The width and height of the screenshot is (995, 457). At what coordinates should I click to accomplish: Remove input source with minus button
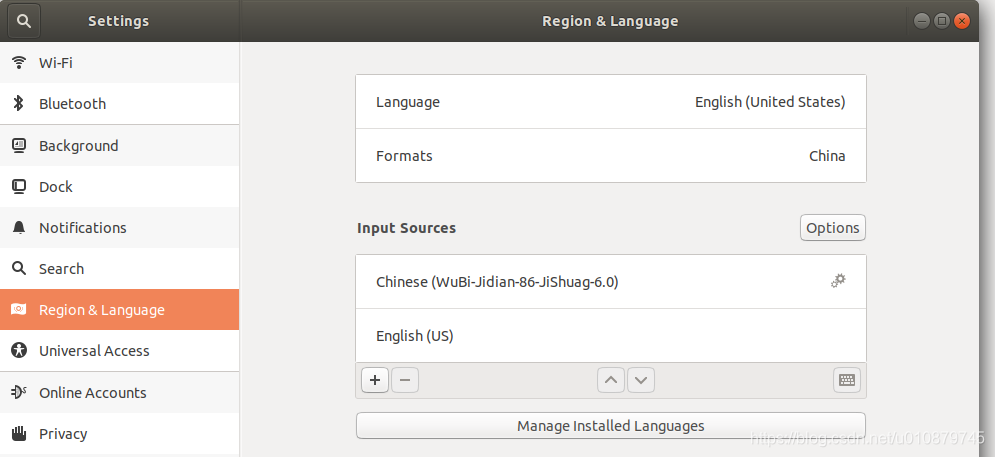point(405,380)
